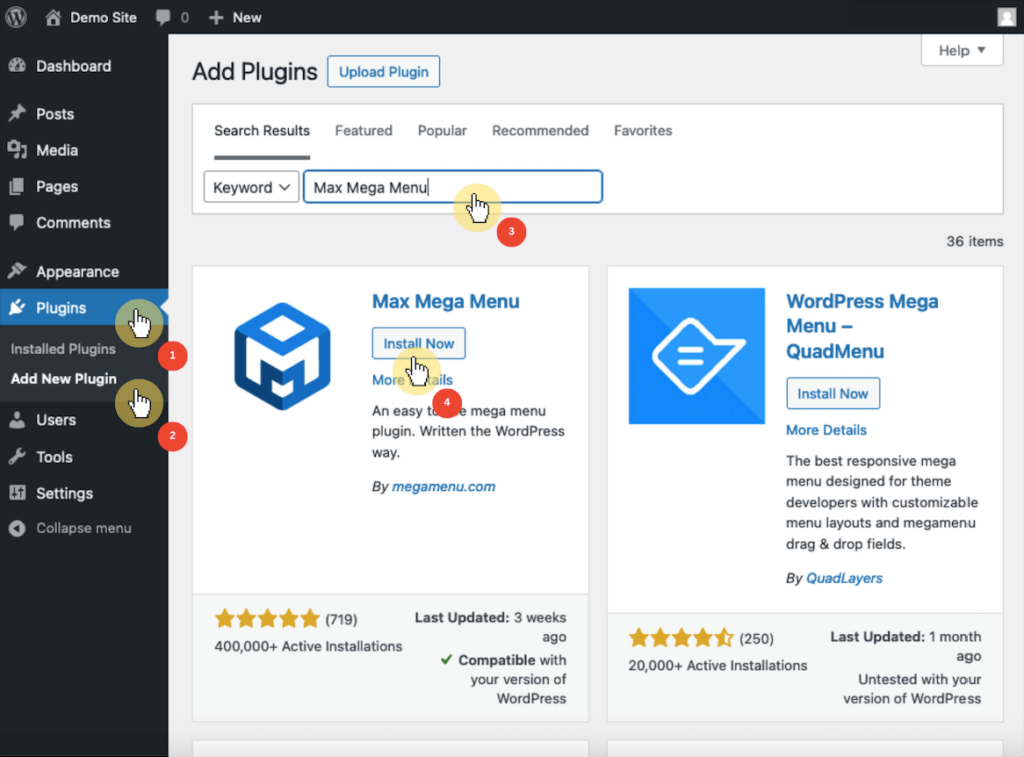Open the Dashboard menu item
Image resolution: width=1024 pixels, height=757 pixels.
[73, 66]
